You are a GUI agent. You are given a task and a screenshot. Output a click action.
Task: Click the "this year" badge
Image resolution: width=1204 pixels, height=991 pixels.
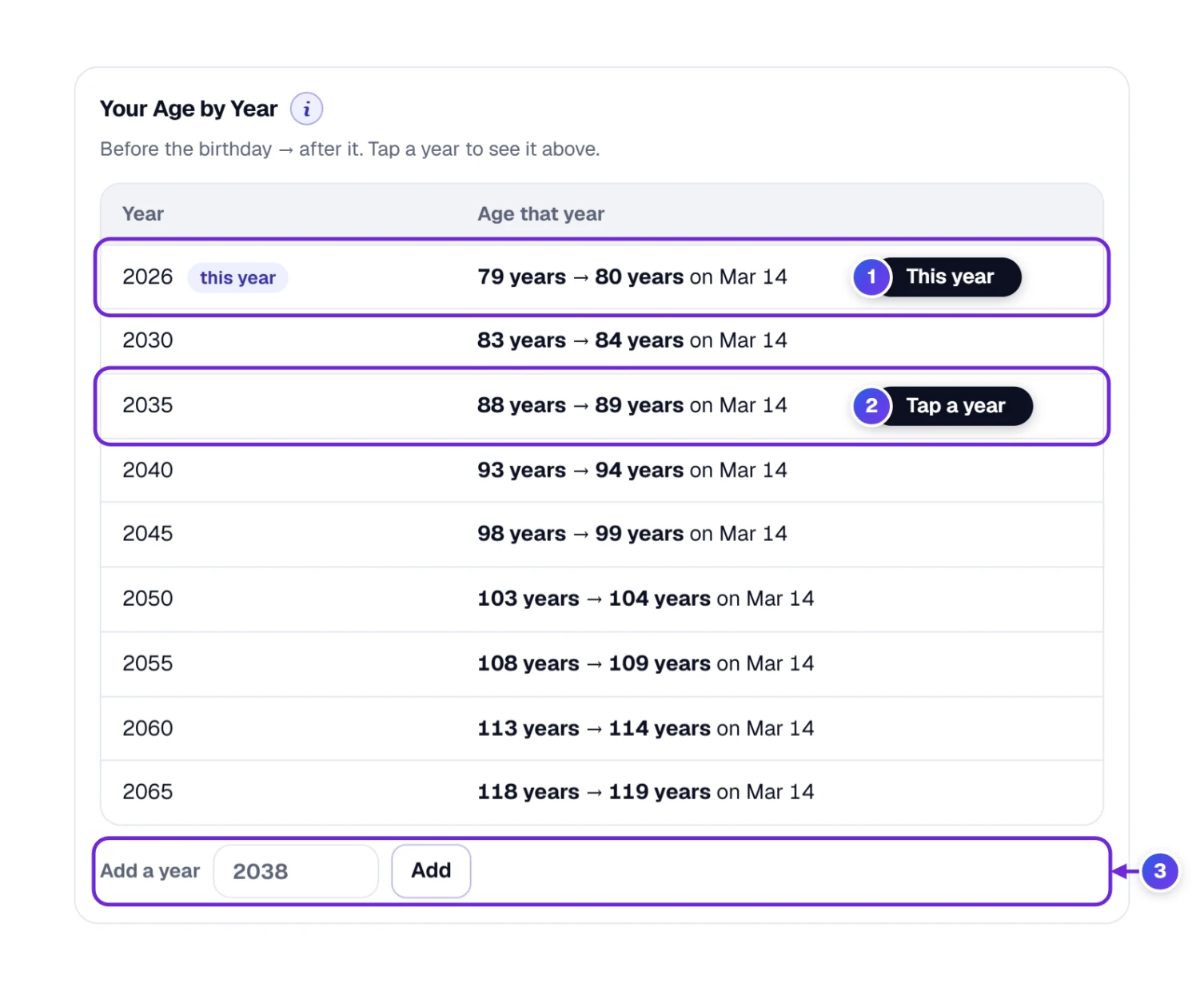point(237,278)
